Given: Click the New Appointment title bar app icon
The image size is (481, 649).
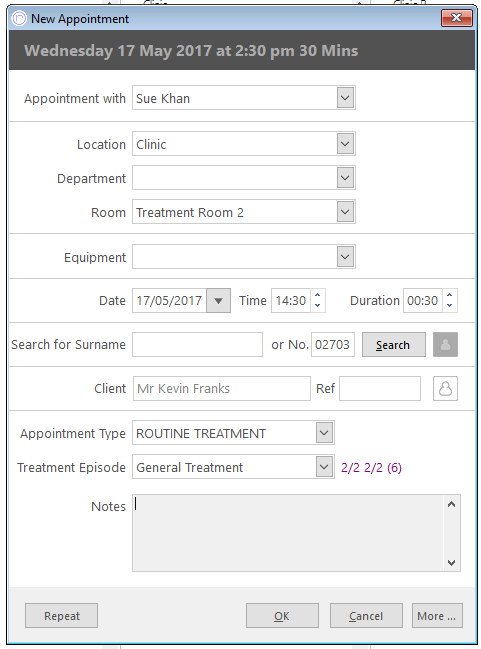Looking at the screenshot, I should [19, 19].
